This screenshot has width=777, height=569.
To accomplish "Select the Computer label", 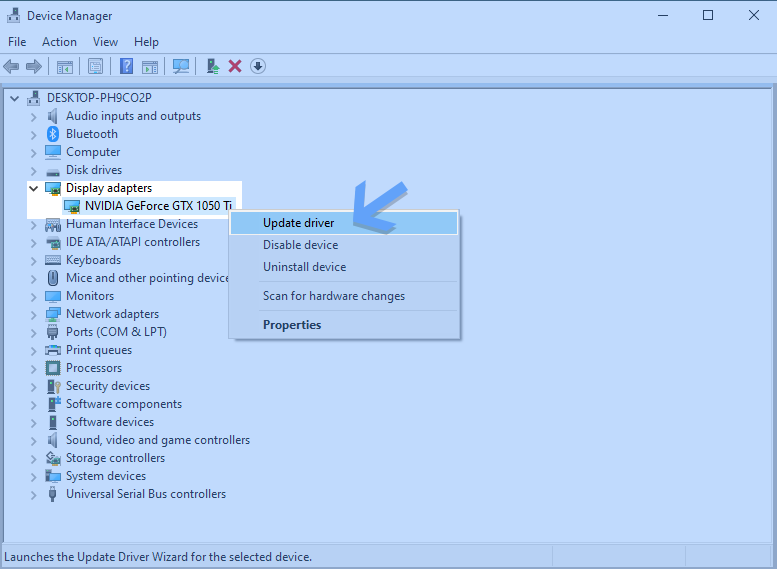I will click(x=93, y=152).
